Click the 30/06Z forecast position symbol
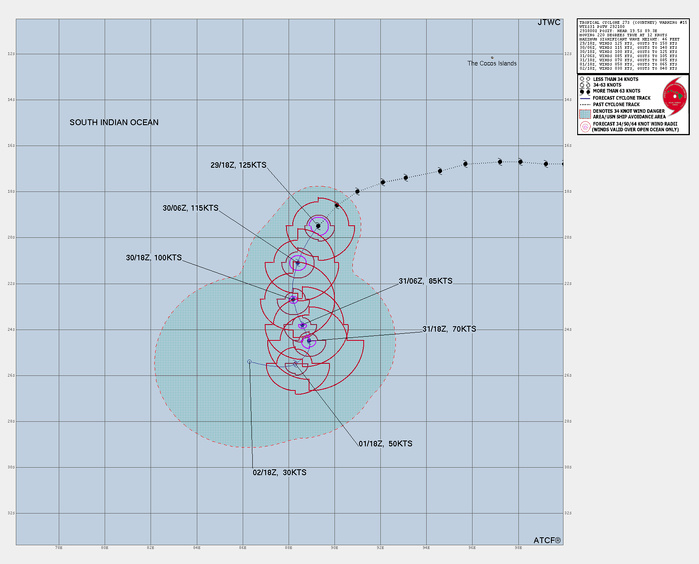 click(x=297, y=263)
